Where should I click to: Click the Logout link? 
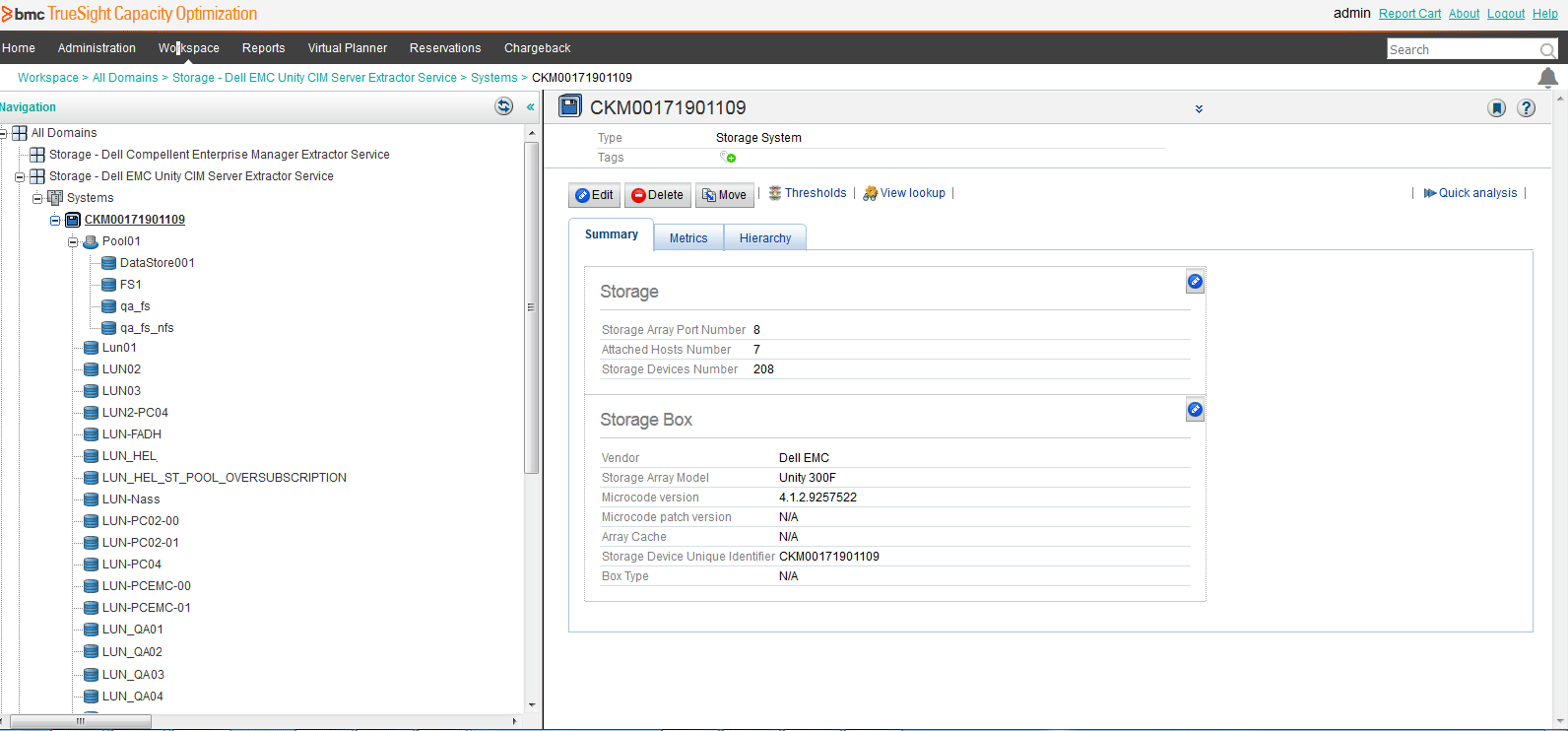pos(1506,14)
